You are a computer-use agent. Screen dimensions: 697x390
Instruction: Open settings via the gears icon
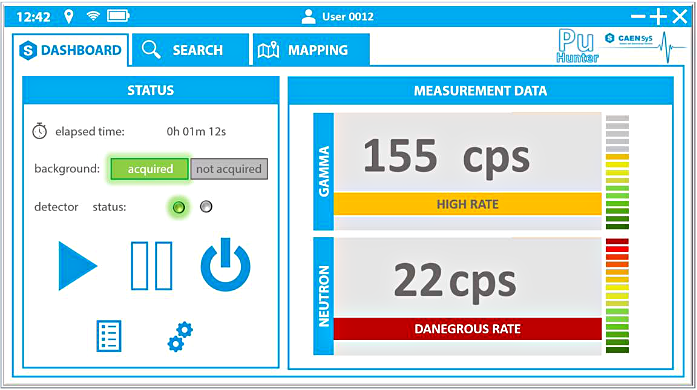click(x=180, y=337)
